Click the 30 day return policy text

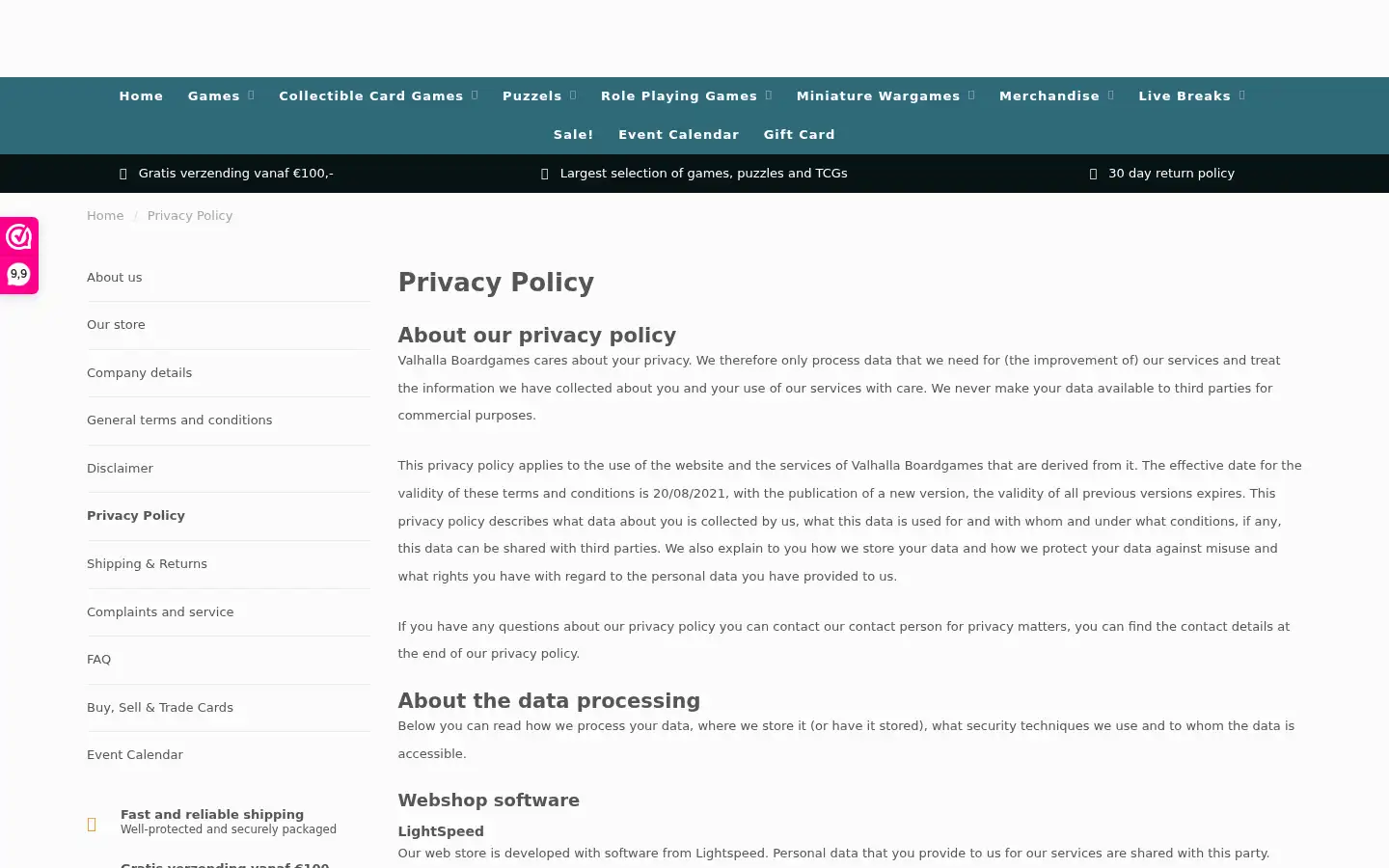(x=1171, y=174)
